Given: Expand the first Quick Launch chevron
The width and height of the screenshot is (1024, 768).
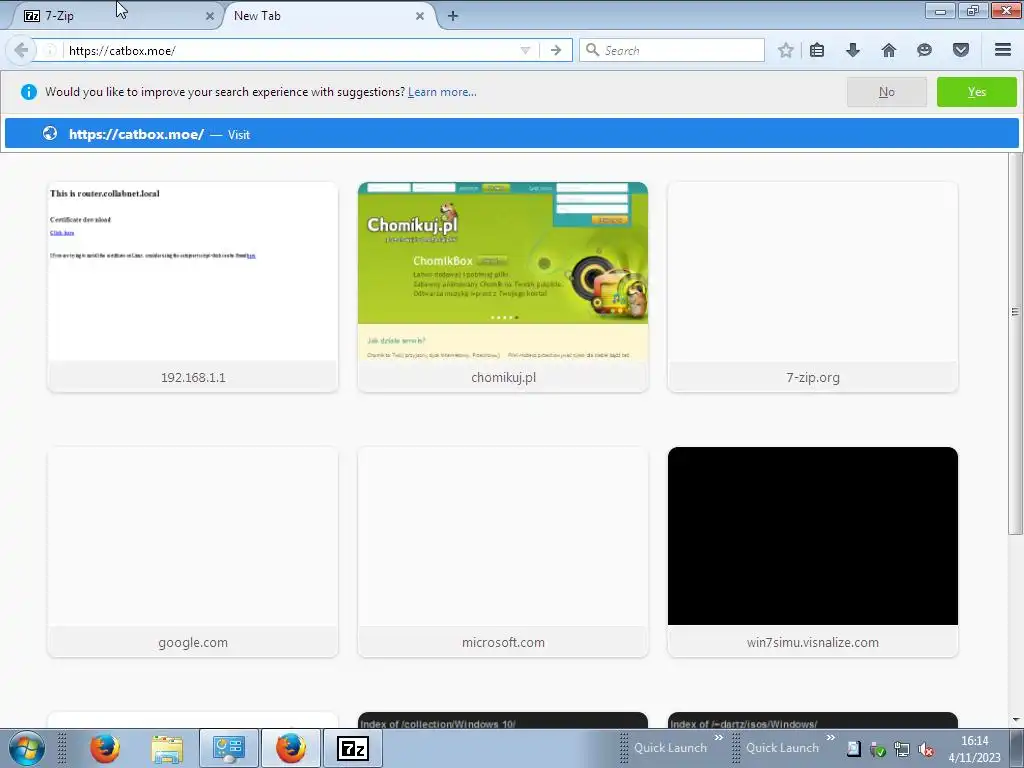Looking at the screenshot, I should coord(718,738).
